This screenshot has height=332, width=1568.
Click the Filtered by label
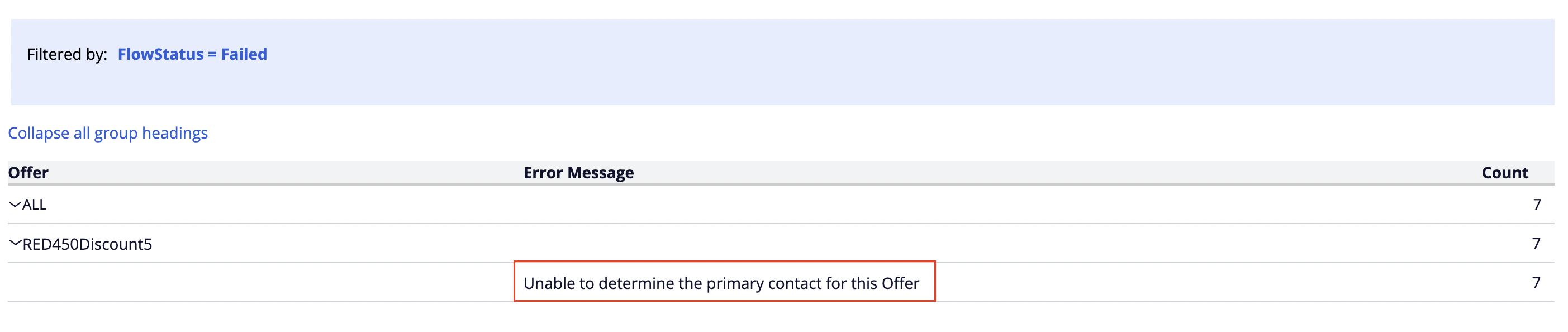pyautogui.click(x=67, y=54)
